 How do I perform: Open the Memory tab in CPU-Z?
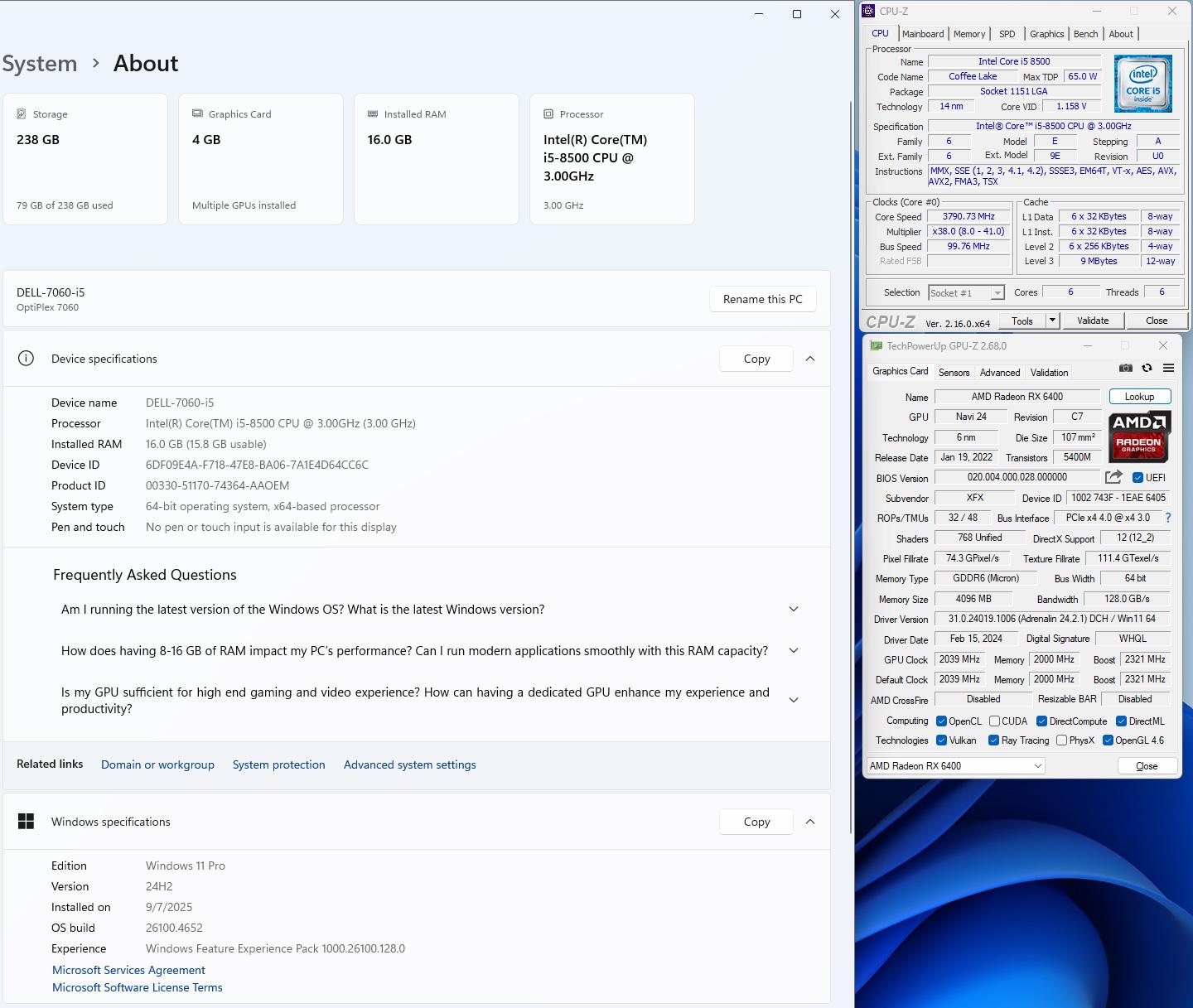pyautogui.click(x=969, y=34)
